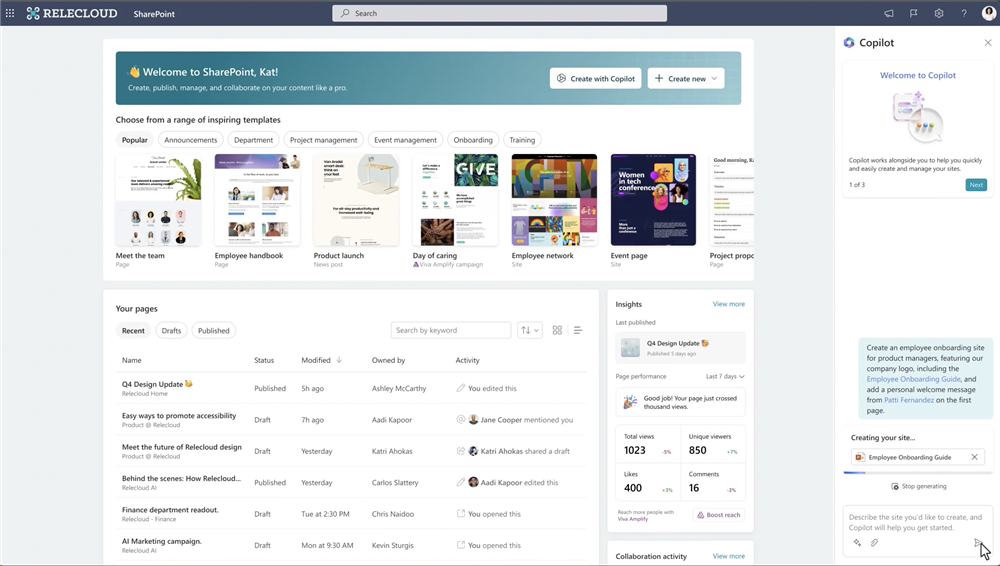Open the app launcher waffle icon
This screenshot has height=566, width=1000.
[10, 13]
